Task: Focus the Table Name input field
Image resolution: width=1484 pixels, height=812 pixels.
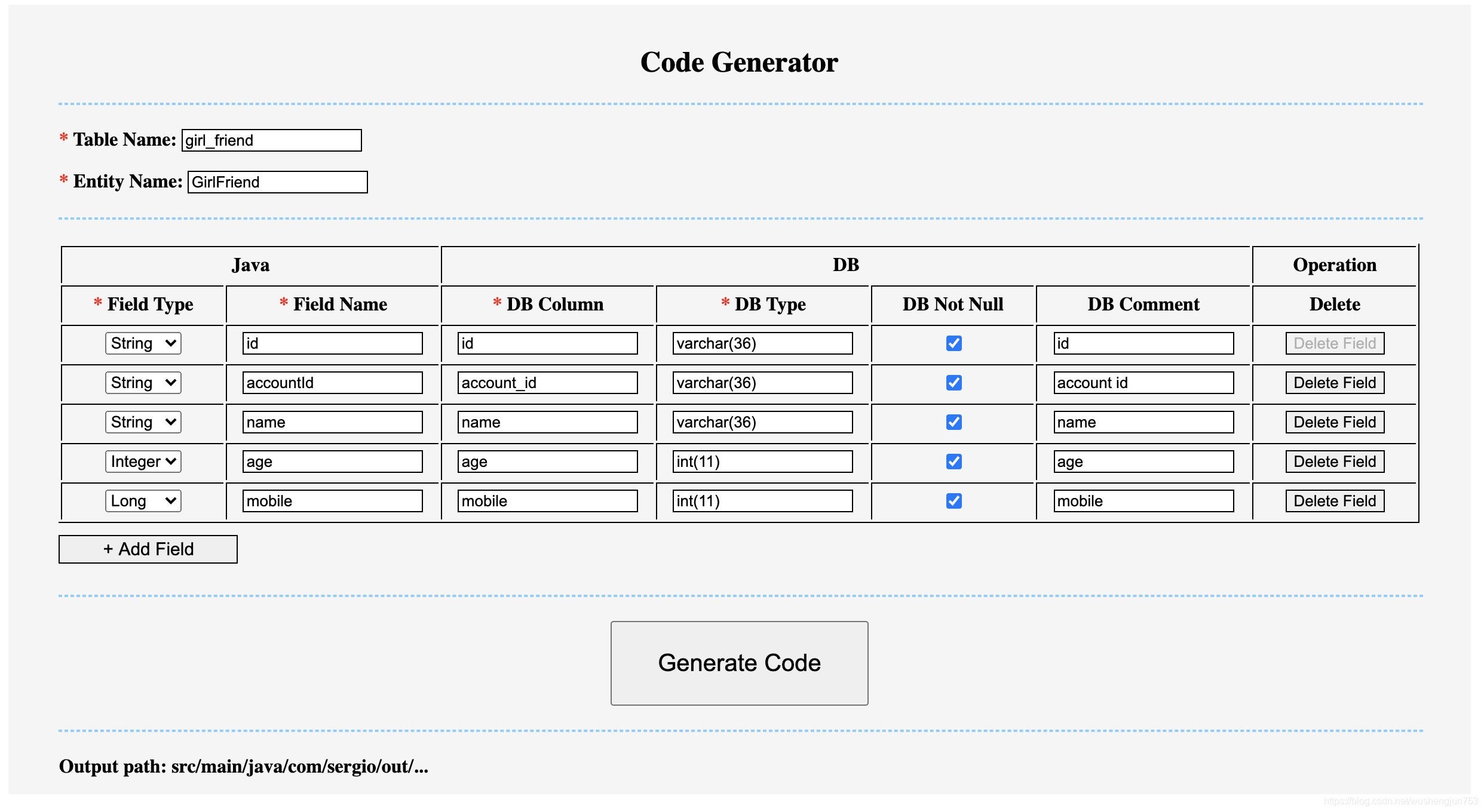Action: tap(272, 140)
